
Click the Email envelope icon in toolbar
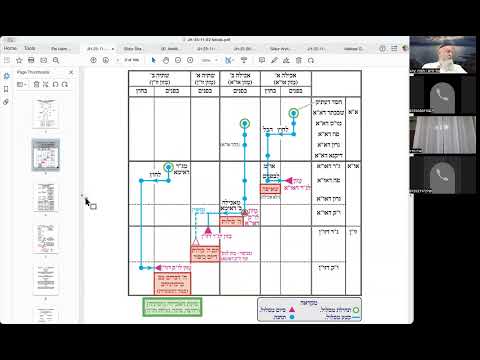tap(44, 60)
